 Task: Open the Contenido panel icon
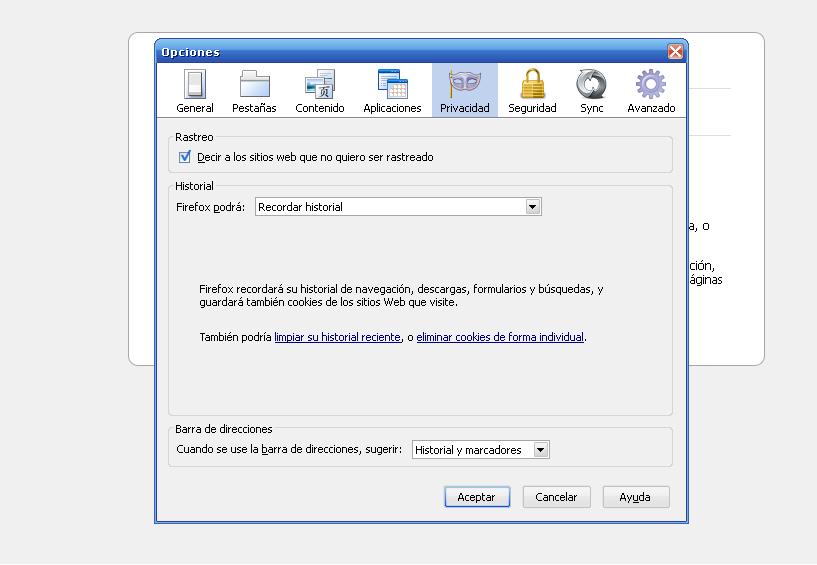[319, 84]
